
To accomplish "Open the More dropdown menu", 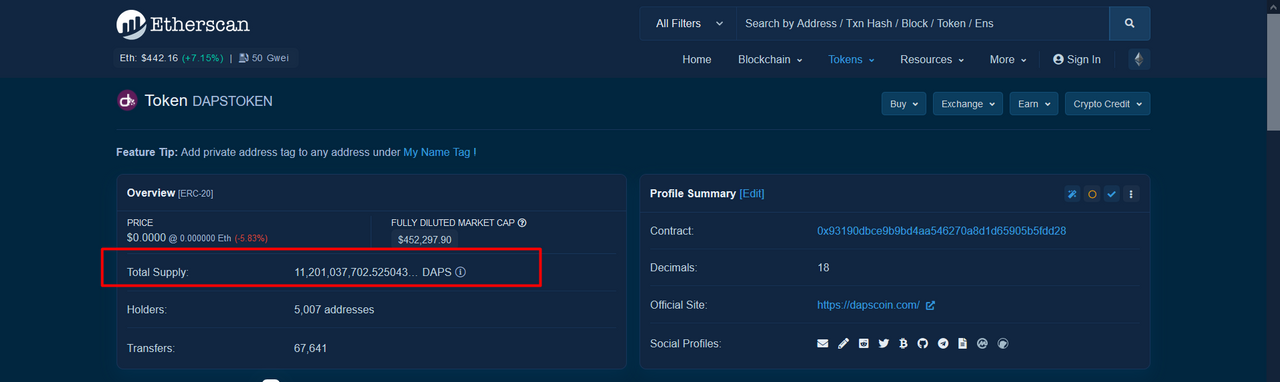I will tap(1008, 60).
